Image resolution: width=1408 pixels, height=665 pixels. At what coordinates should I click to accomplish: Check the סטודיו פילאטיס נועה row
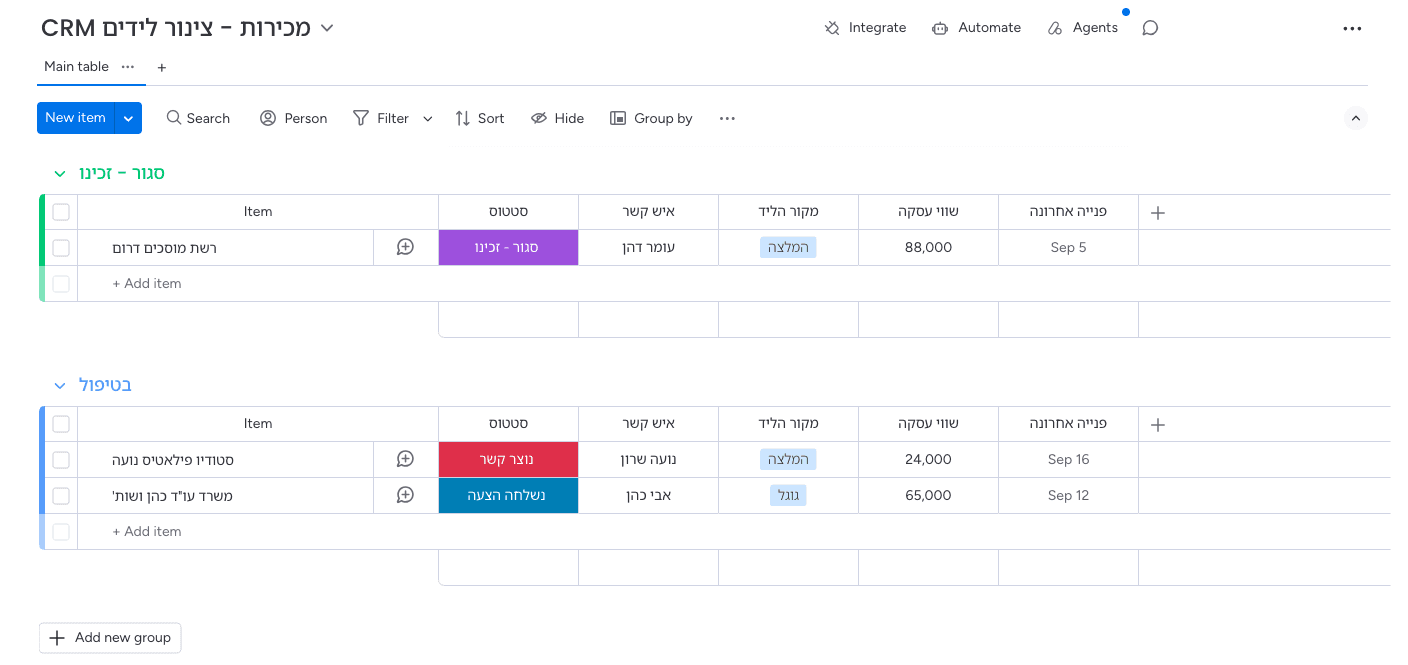click(x=61, y=460)
